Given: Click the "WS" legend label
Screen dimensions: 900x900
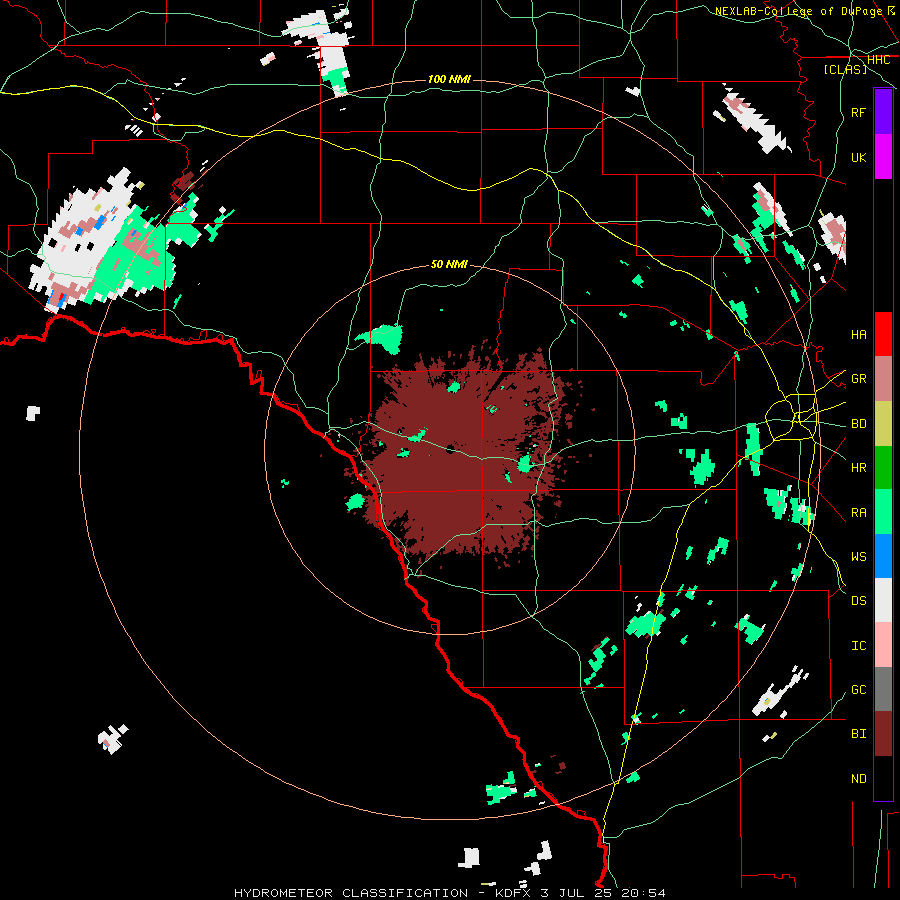Looking at the screenshot, I should click(x=859, y=557).
